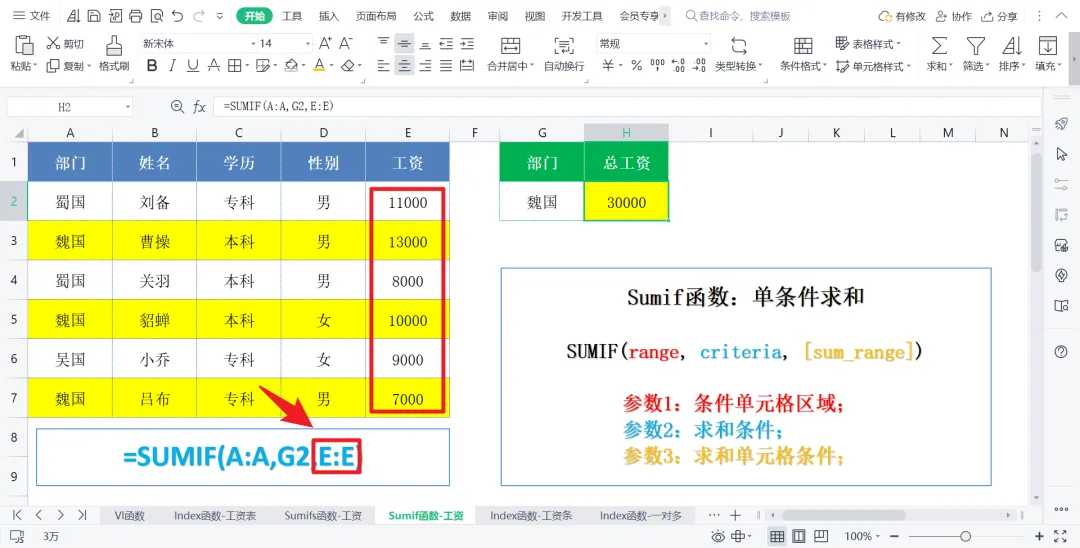Screen dimensions: 1080x548
Task: Click the Share (分享) button
Action: [999, 16]
